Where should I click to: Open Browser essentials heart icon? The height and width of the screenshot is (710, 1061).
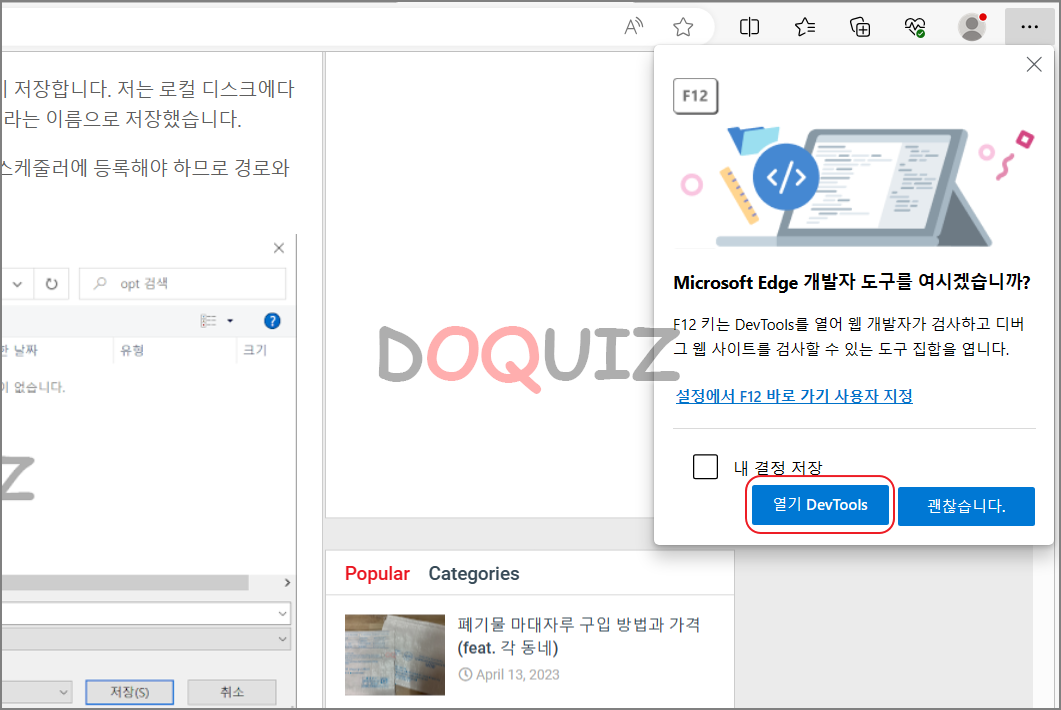click(915, 27)
